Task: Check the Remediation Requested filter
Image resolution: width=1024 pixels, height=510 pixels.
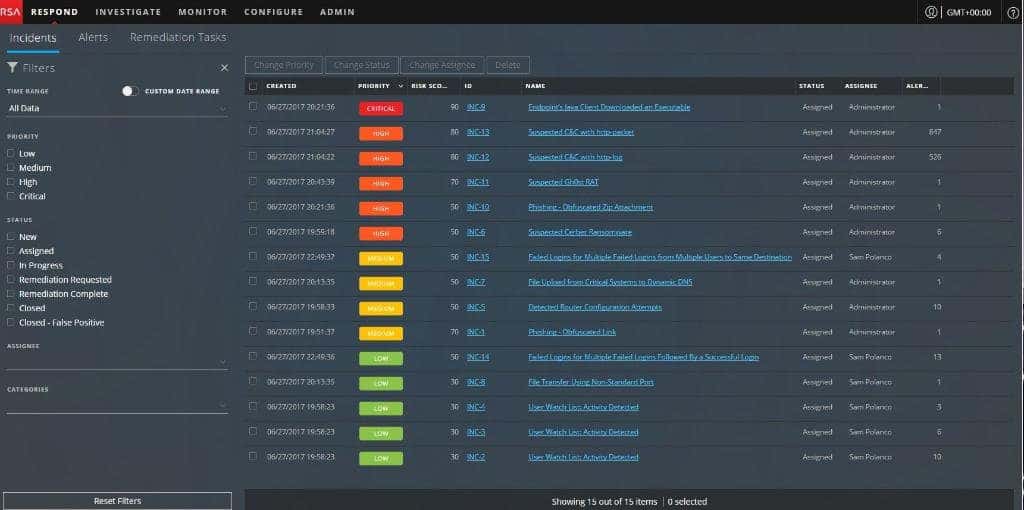Action: tap(10, 279)
